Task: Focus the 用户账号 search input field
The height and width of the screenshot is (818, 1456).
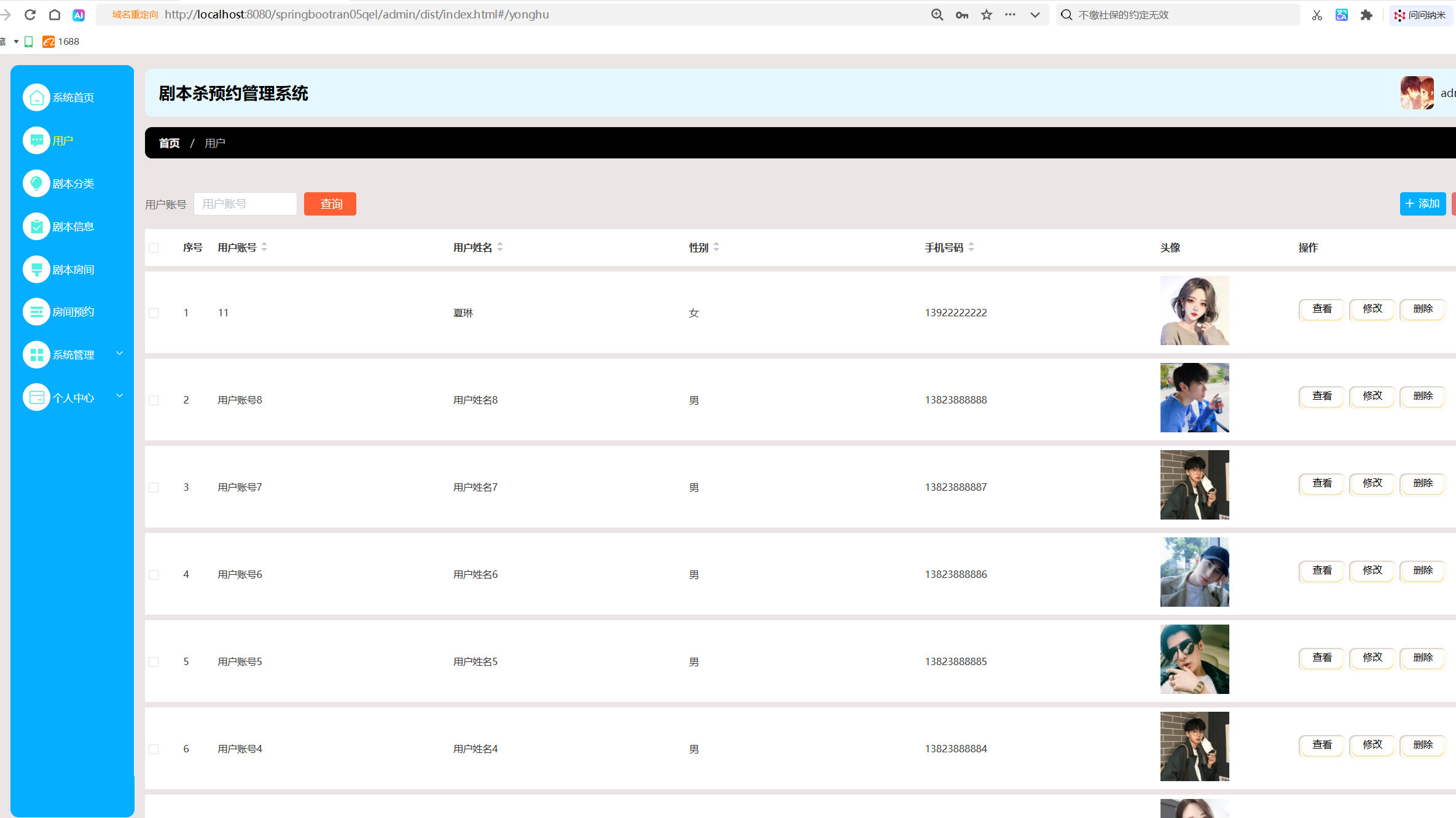Action: (x=245, y=204)
